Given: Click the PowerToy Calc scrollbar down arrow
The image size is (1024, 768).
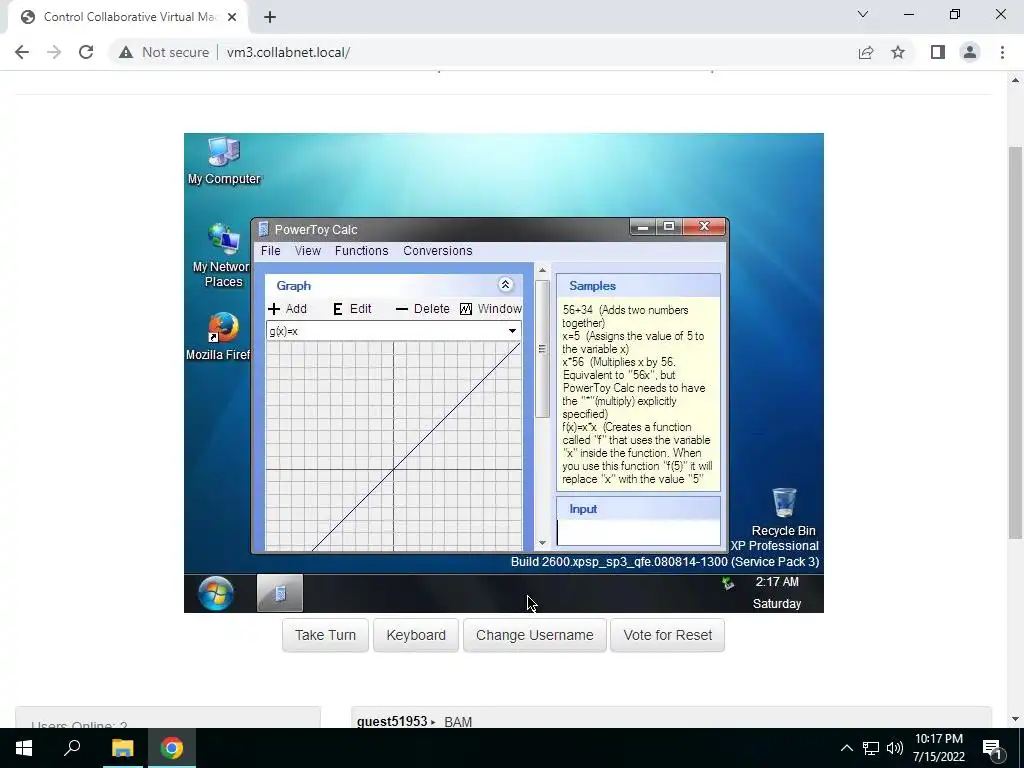Looking at the screenshot, I should [542, 543].
